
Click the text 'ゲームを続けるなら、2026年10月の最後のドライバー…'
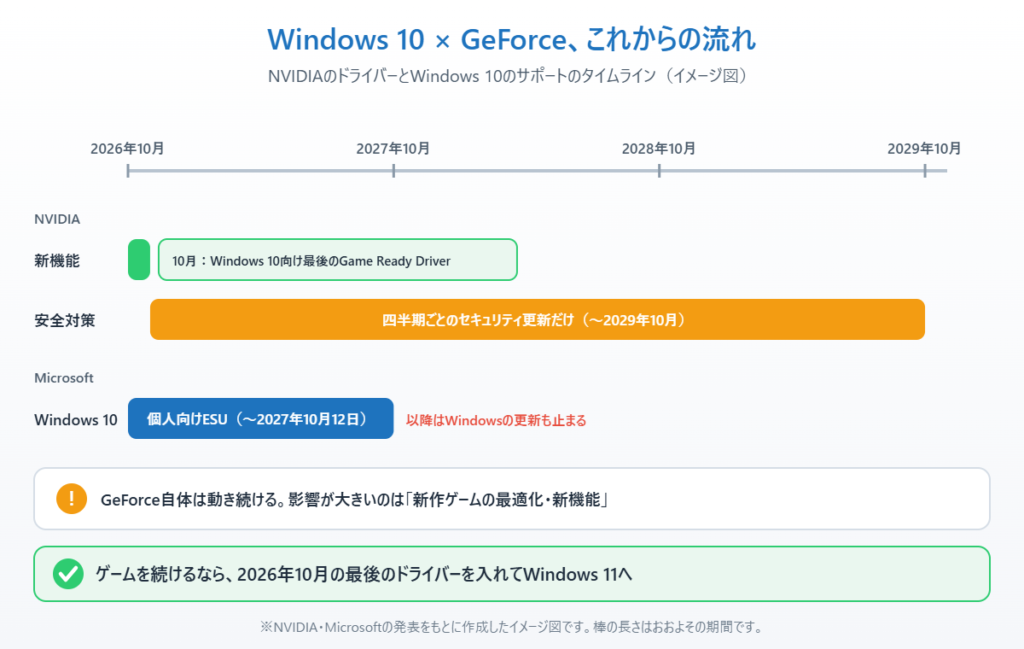[x=364, y=575]
